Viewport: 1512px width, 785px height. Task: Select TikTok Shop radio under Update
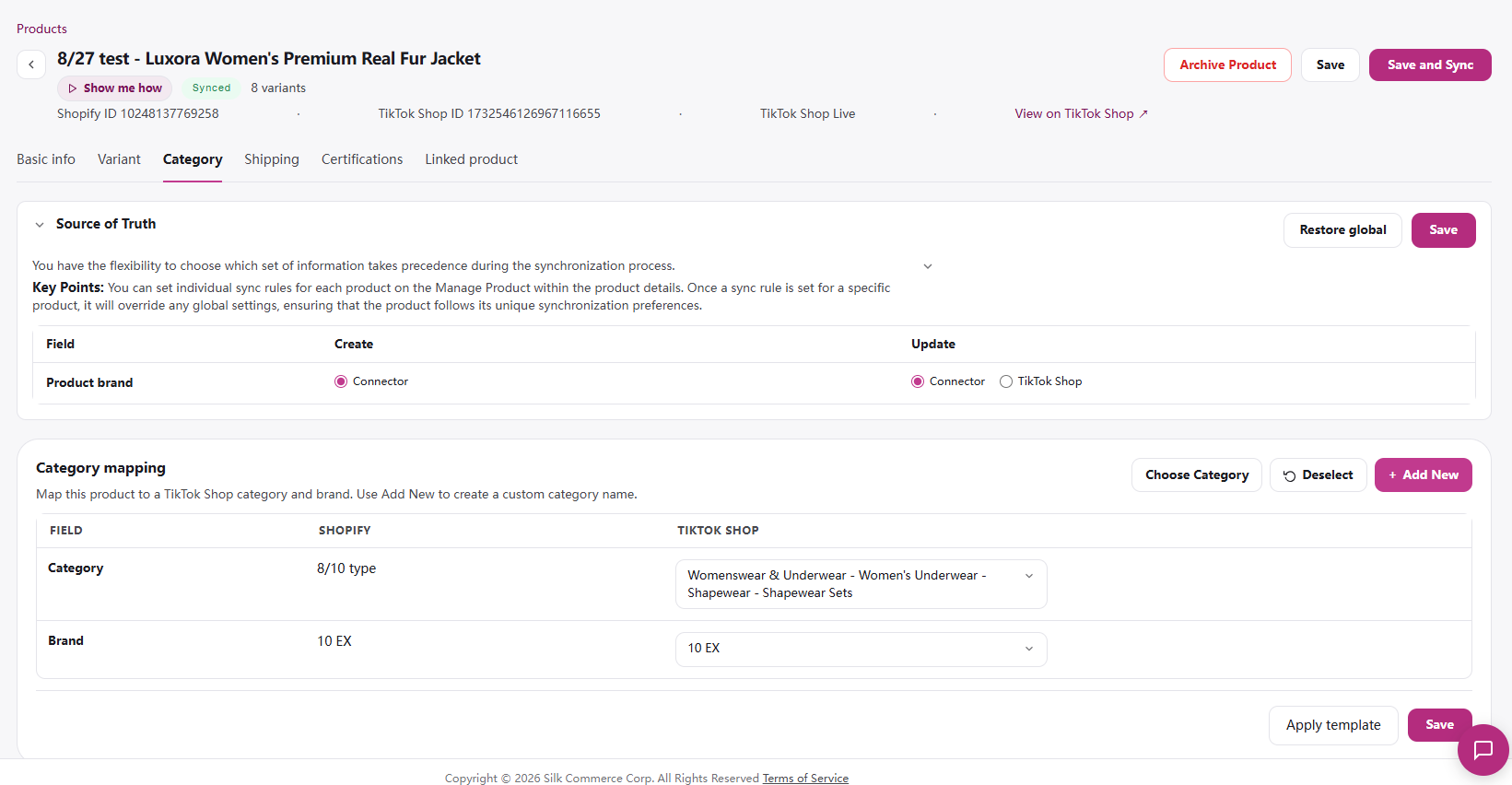click(x=1006, y=381)
